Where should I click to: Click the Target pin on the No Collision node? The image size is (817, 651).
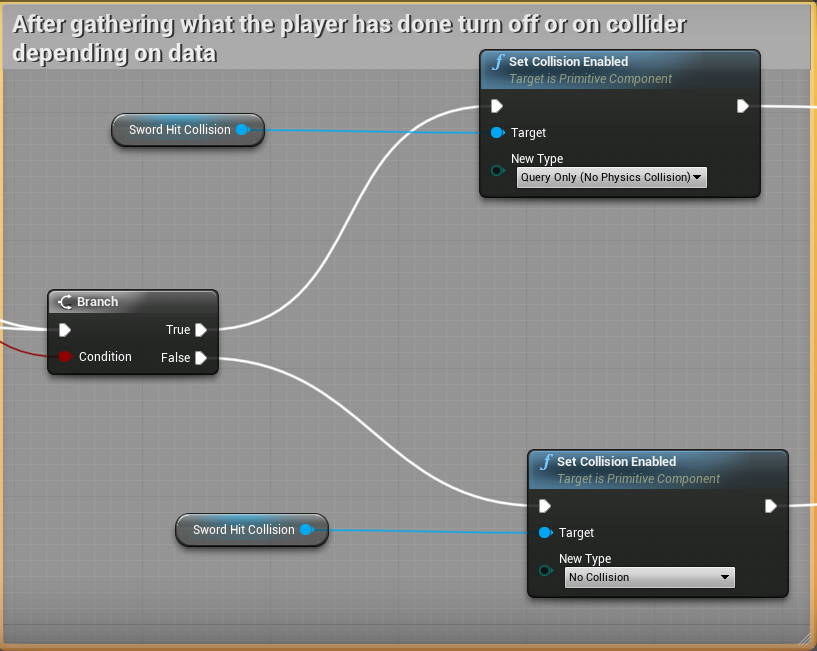pos(545,533)
